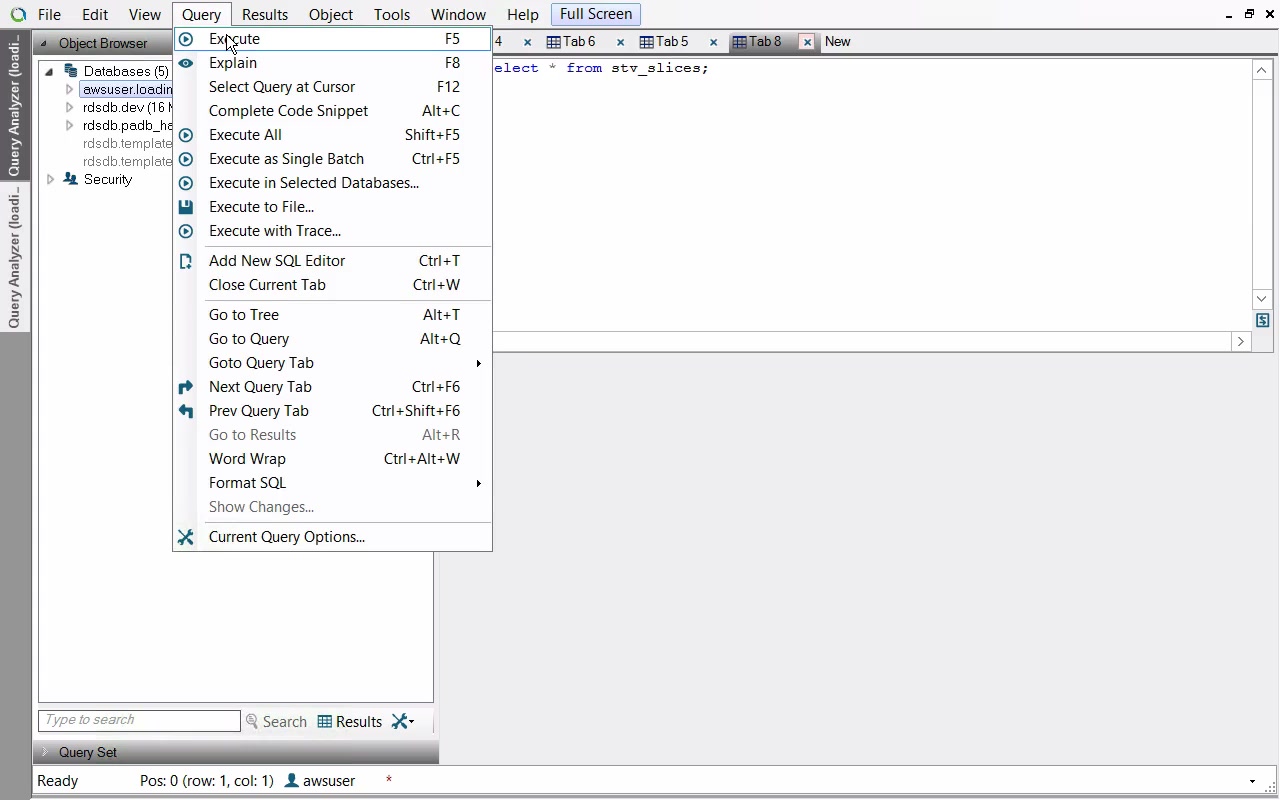This screenshot has height=800, width=1280.
Task: Expand the Security tree node
Action: (x=50, y=180)
